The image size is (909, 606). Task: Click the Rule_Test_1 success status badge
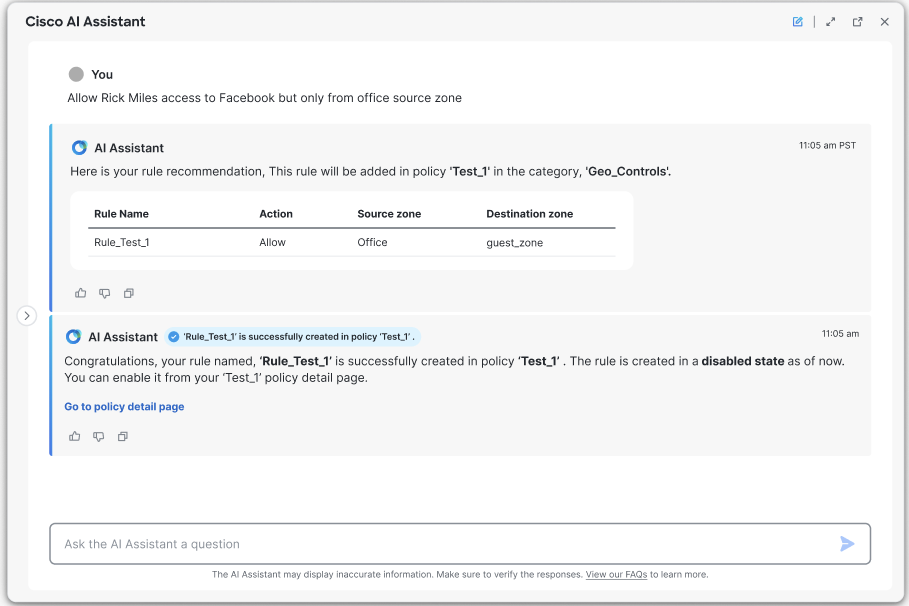point(293,336)
